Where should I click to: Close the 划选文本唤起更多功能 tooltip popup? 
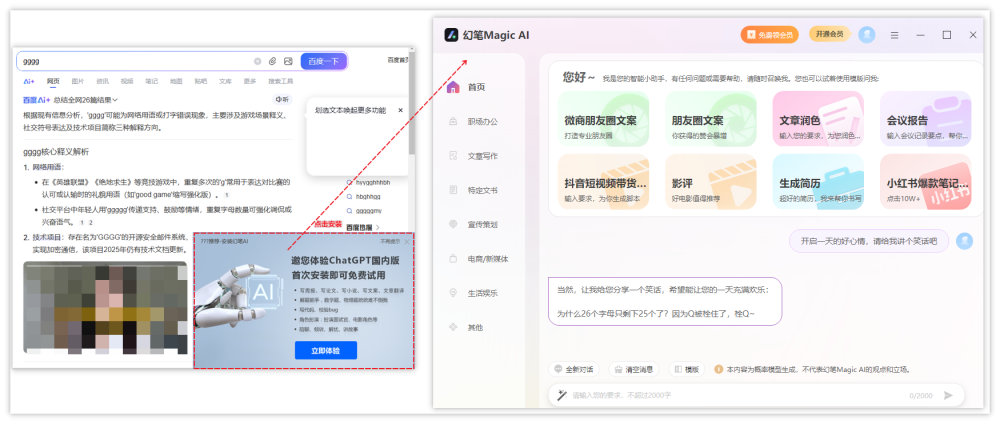[x=401, y=110]
